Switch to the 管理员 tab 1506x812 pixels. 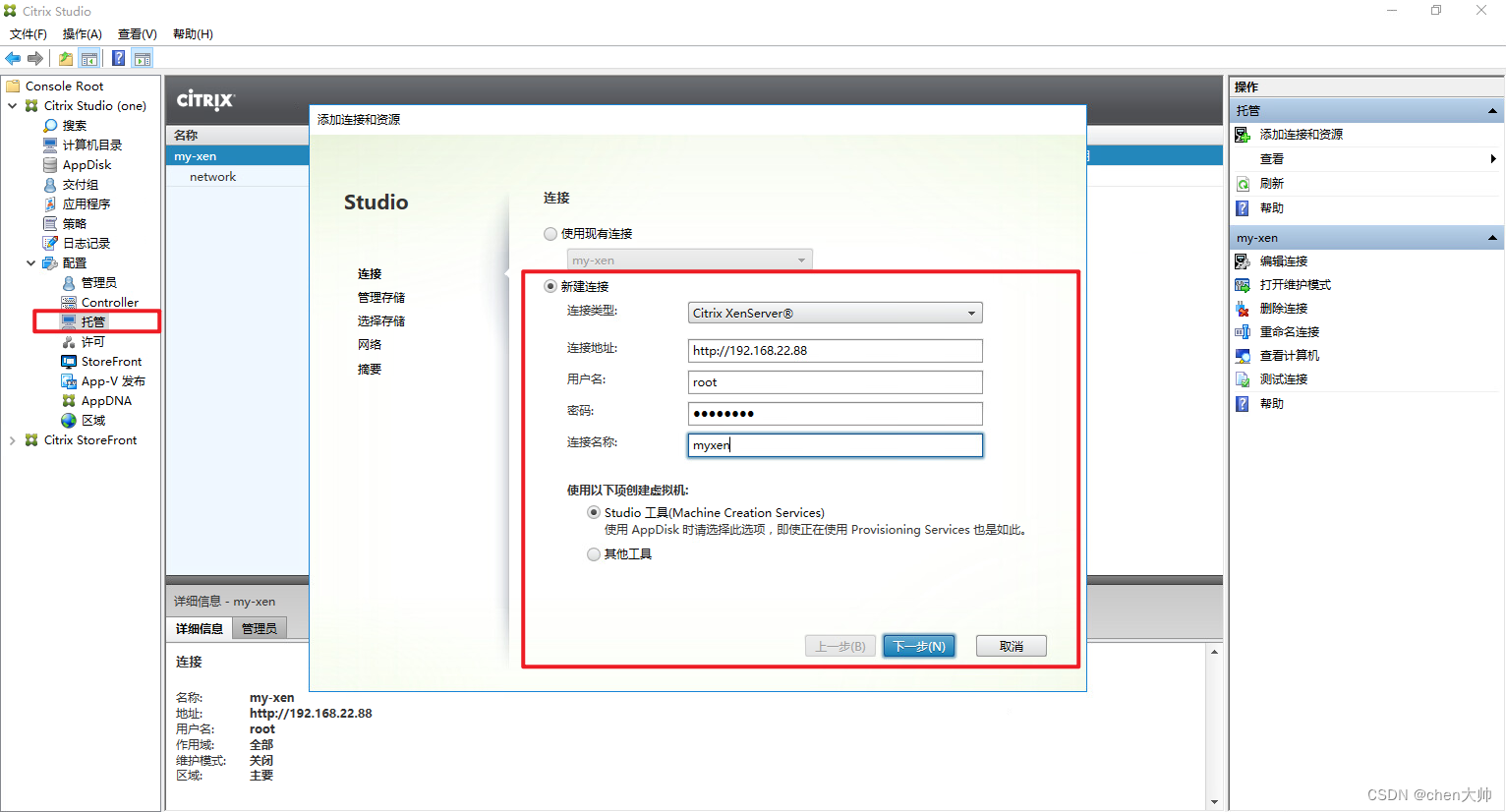point(260,629)
